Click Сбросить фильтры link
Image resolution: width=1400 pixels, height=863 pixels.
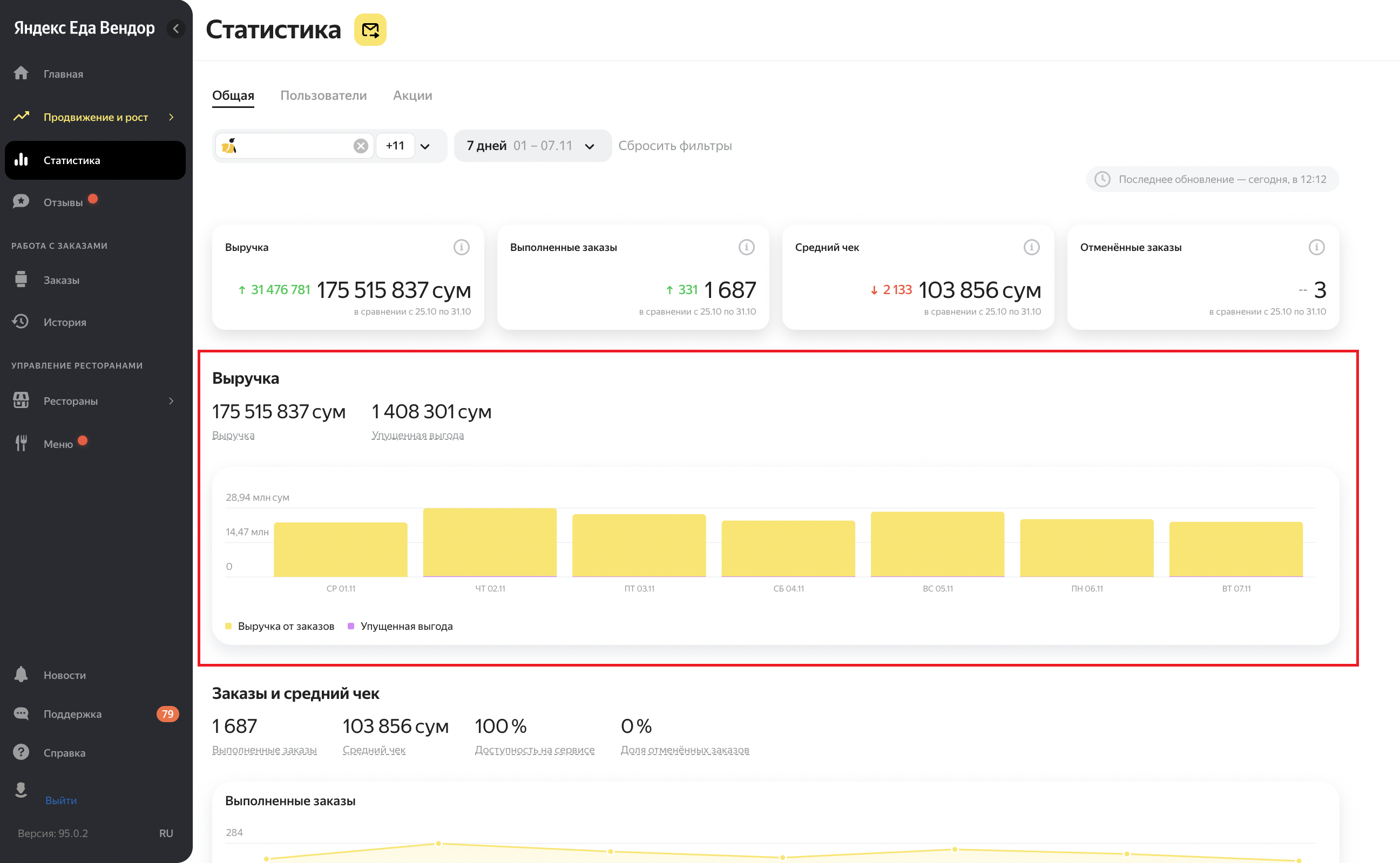click(x=675, y=146)
